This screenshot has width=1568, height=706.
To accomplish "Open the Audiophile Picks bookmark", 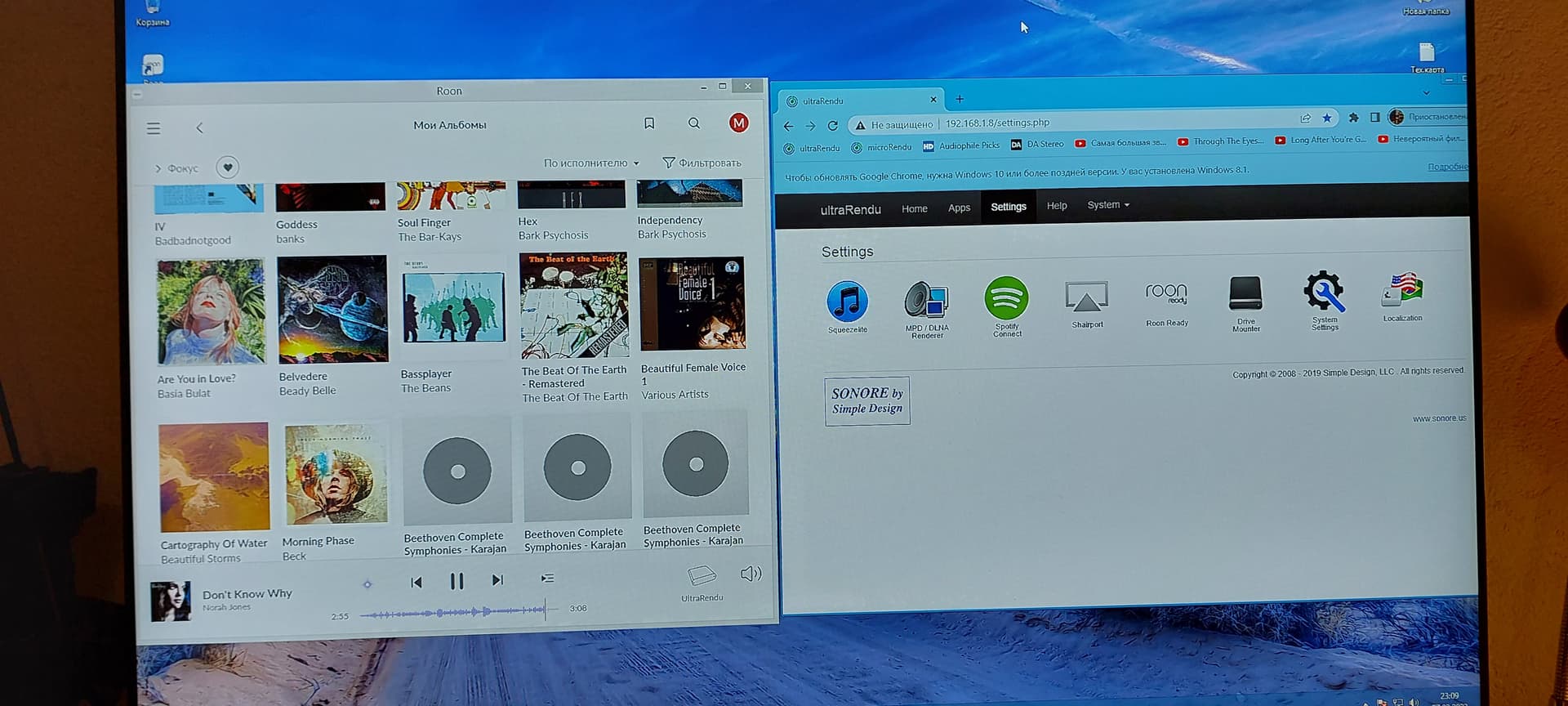I will pyautogui.click(x=961, y=146).
